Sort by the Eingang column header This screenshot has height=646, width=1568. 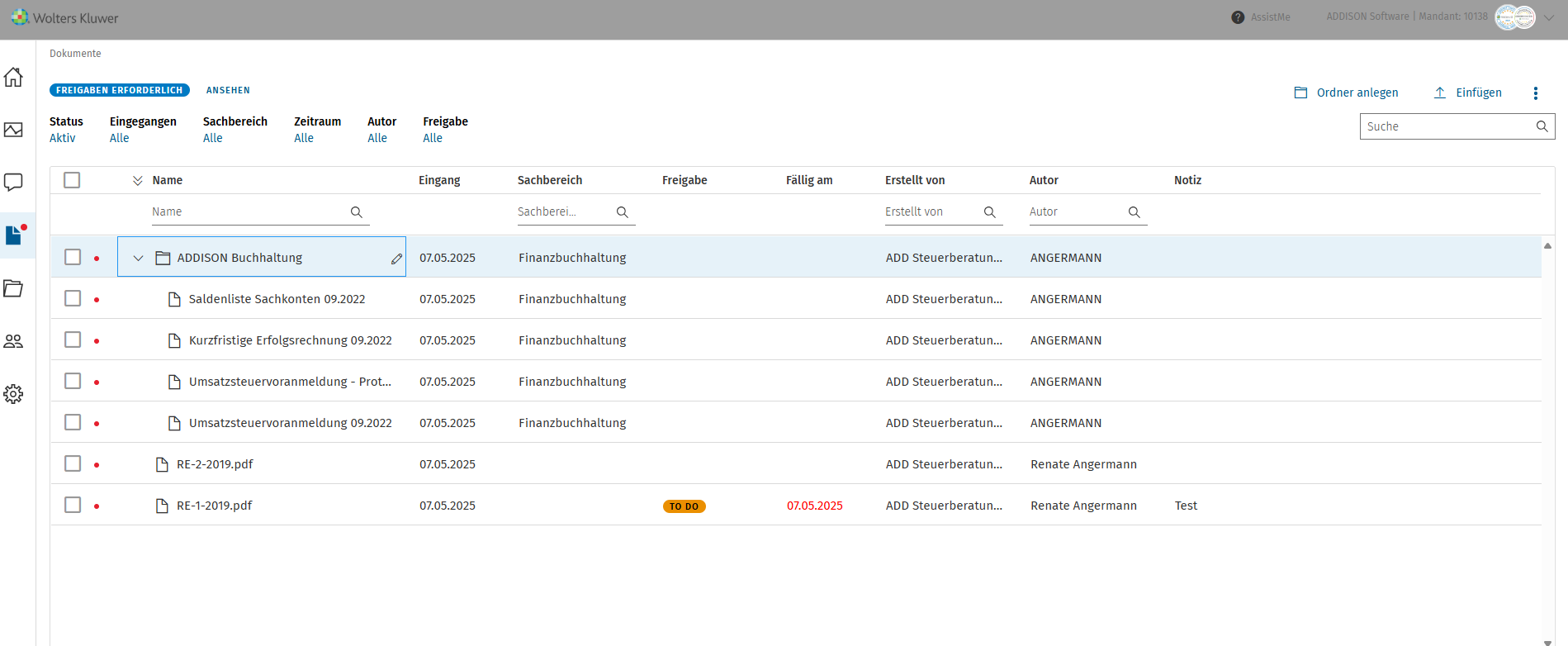coord(439,180)
